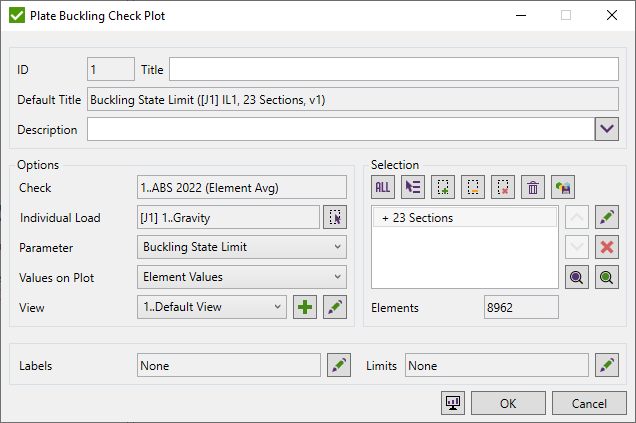636x423 pixels.
Task: Expand the Description field dropdown arrow
Action: pos(606,130)
